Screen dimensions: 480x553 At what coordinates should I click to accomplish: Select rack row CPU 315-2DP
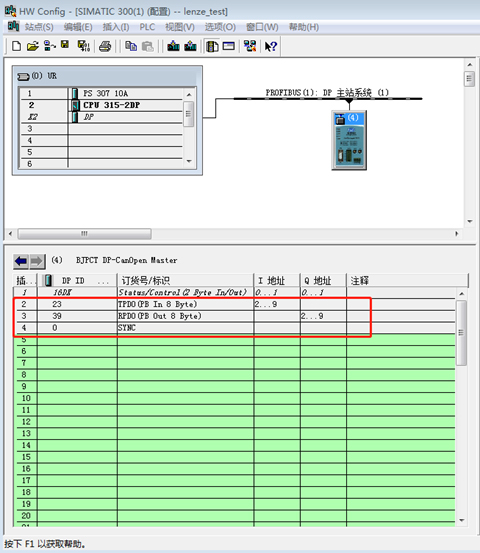coord(101,105)
